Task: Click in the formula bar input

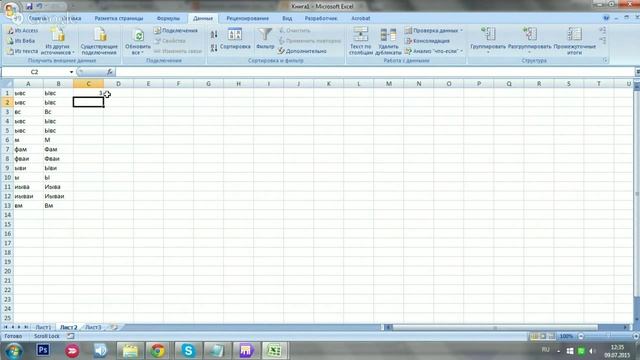Action: point(375,72)
